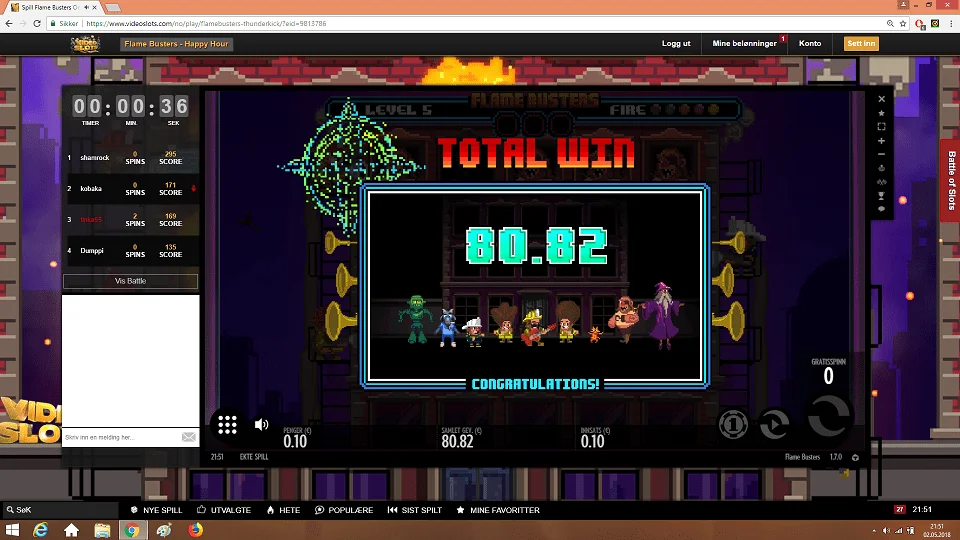Screen dimensions: 960x540
Task: Launch Internet Explorer from the taskbar
Action: tap(40, 530)
